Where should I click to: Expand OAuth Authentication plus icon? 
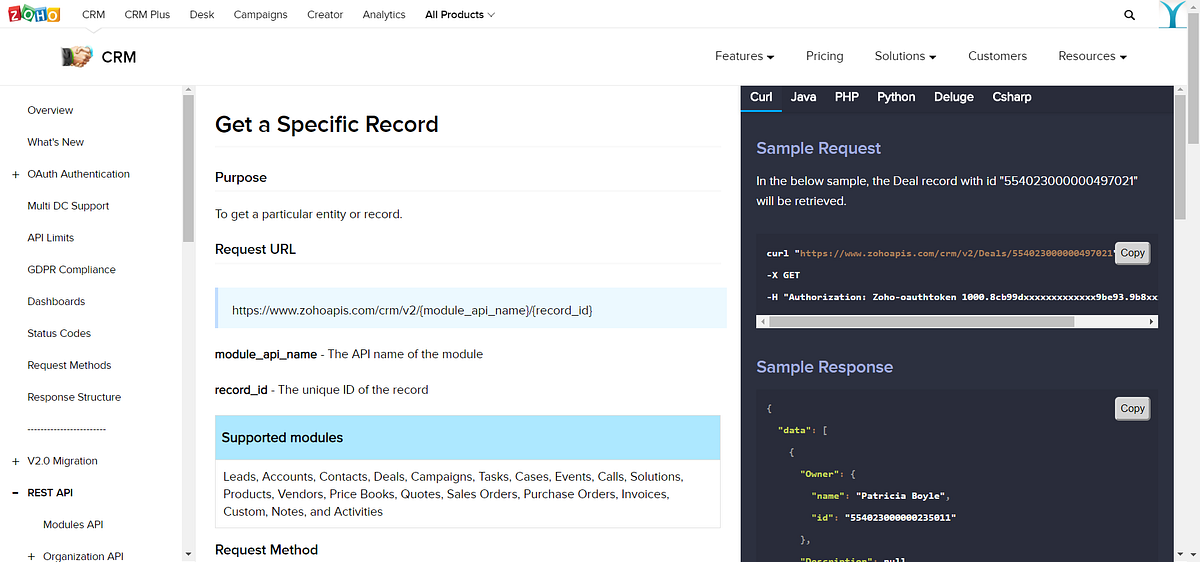pos(15,175)
